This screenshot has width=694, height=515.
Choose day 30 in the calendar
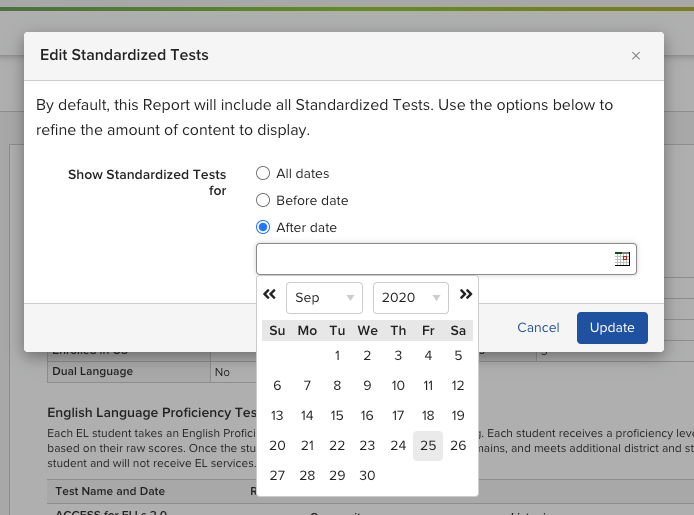click(367, 476)
